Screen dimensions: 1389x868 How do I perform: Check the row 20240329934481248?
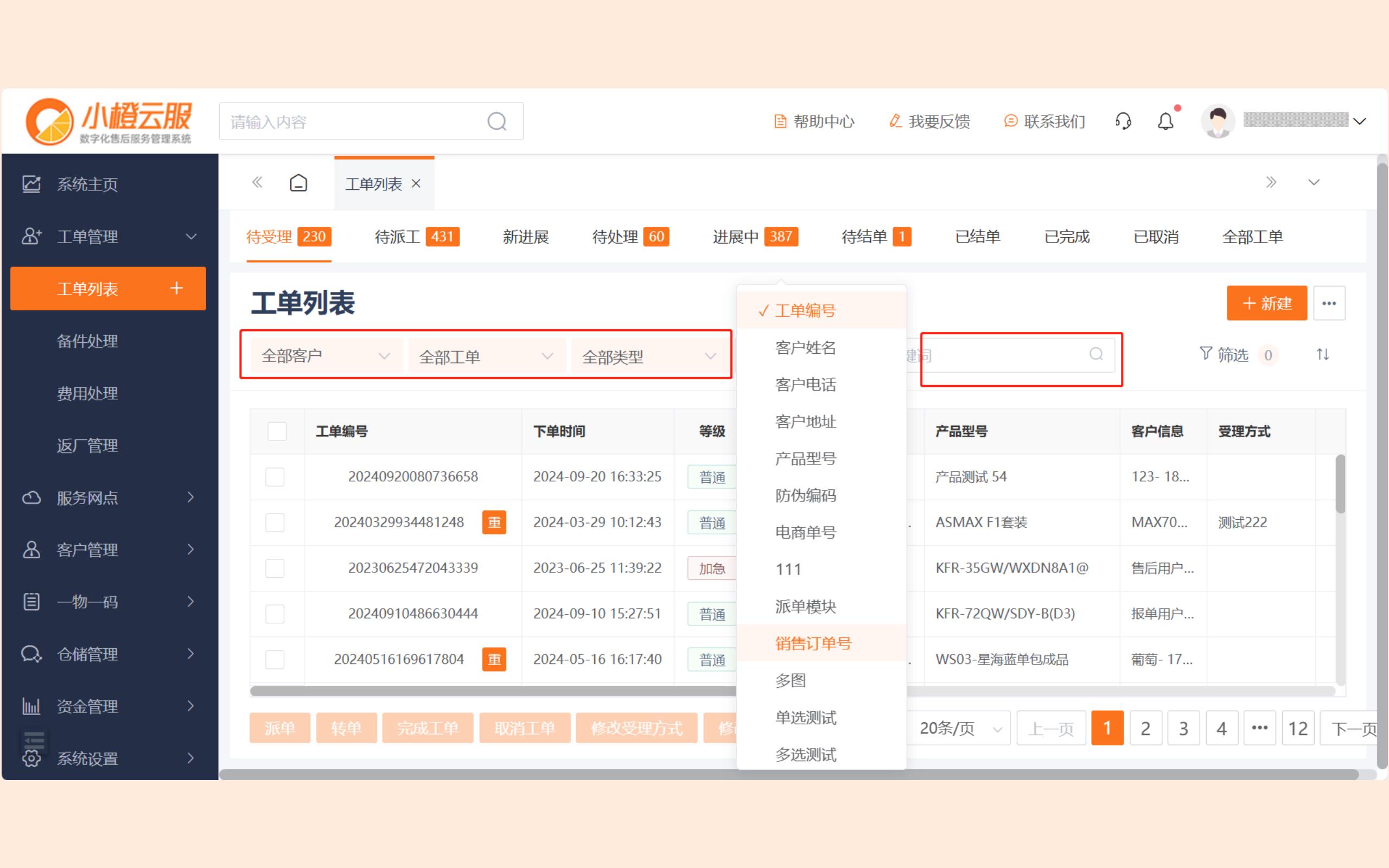pyautogui.click(x=275, y=522)
